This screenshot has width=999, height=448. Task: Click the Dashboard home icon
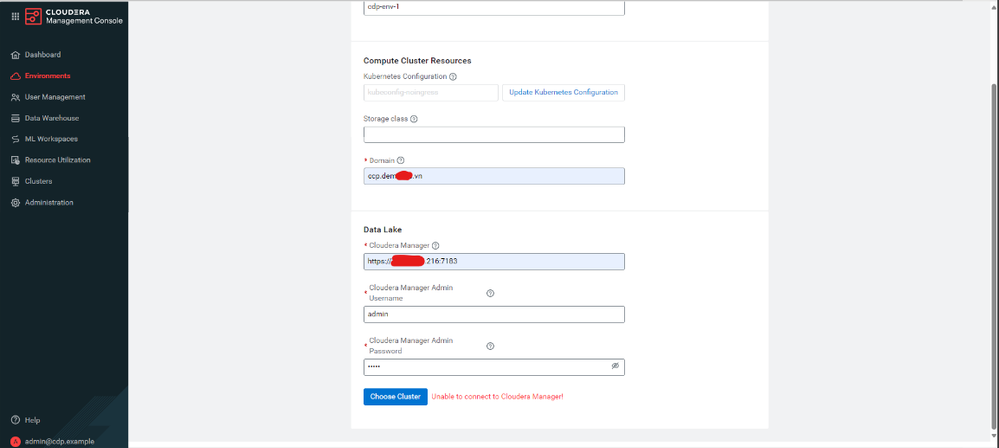(x=15, y=55)
